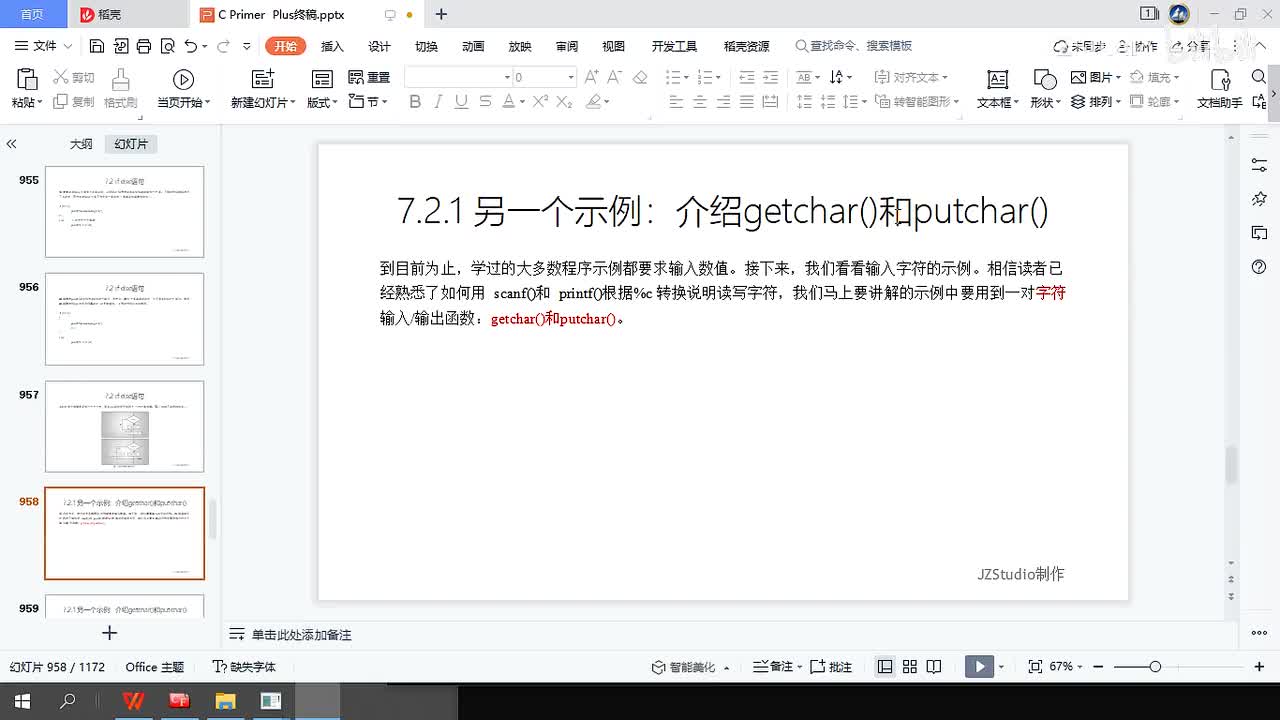Viewport: 1280px width, 720px height.
Task: Increase font size with A+ icon
Action: pos(591,77)
